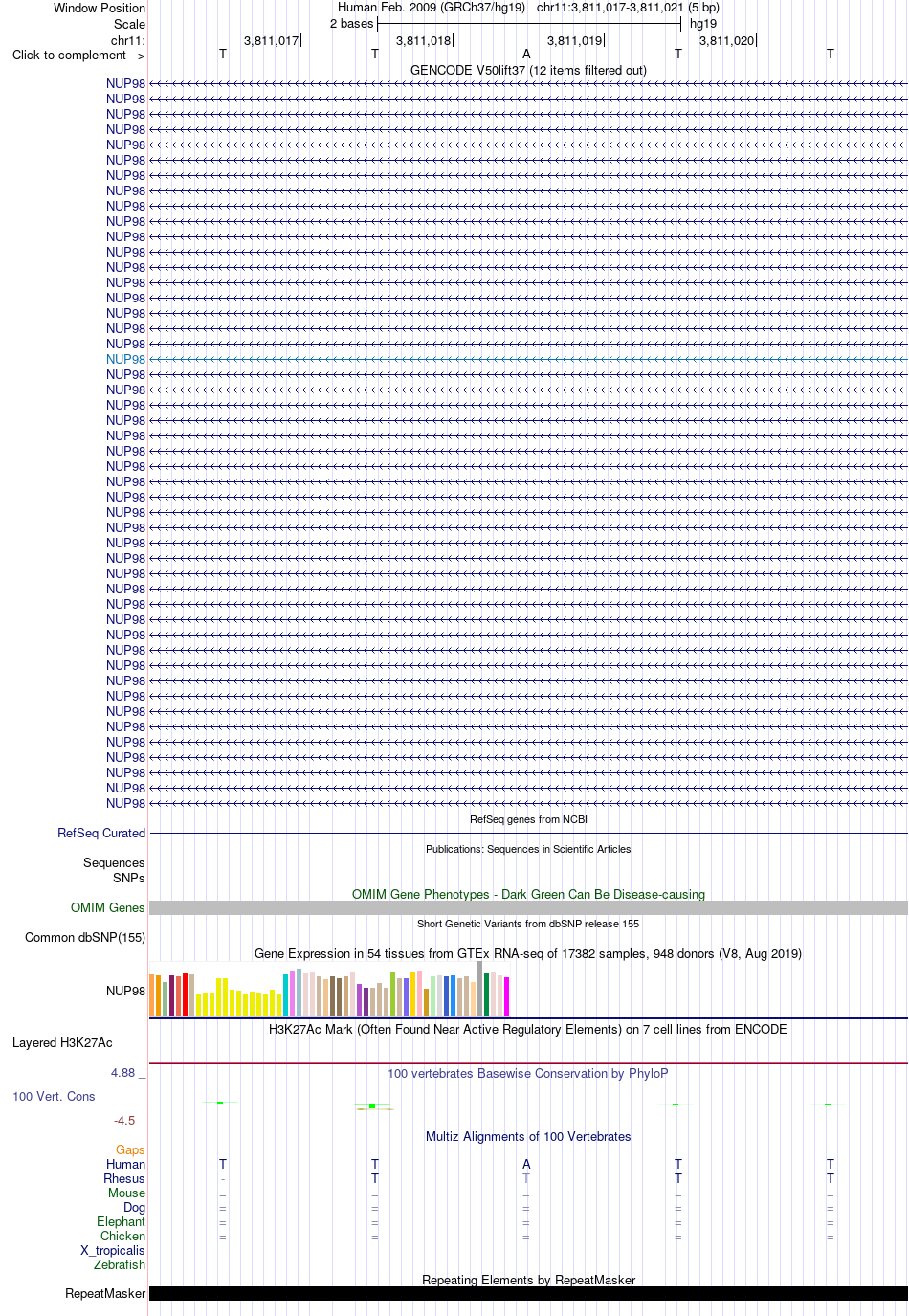Click NUP98 label beside GTEx bar chart
This screenshot has width=909, height=1316.
[x=125, y=991]
